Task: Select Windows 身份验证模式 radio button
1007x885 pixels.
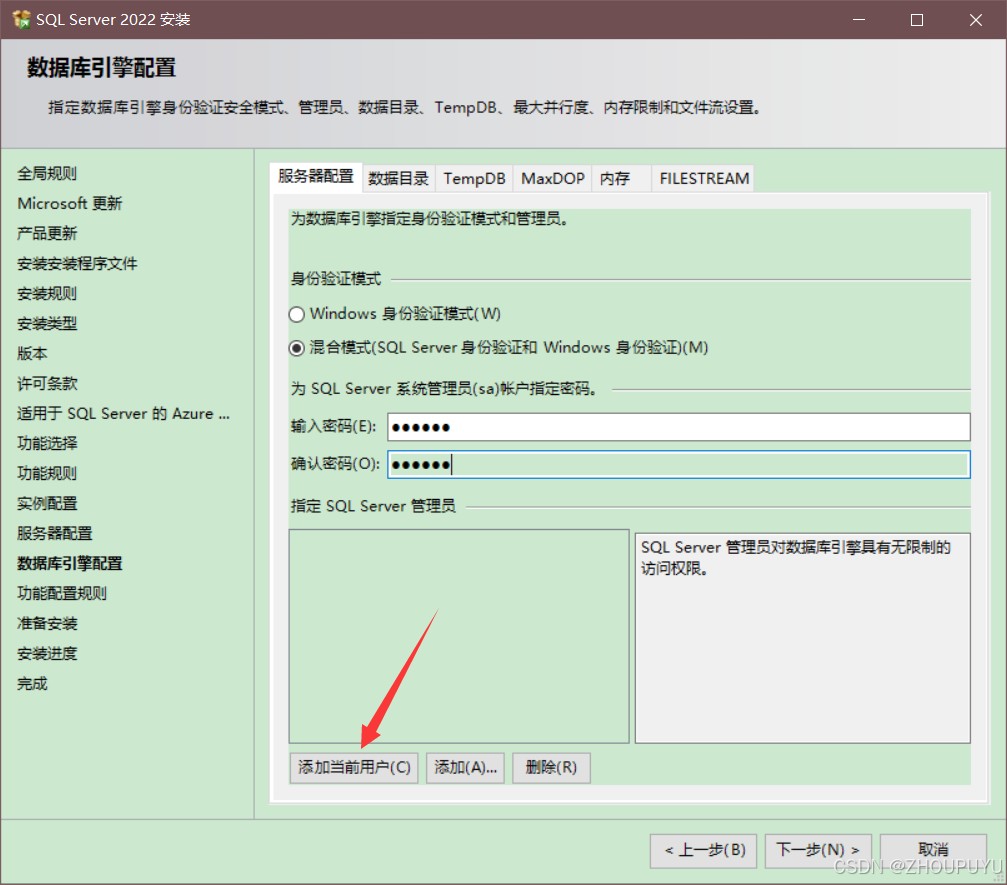Action: (296, 314)
